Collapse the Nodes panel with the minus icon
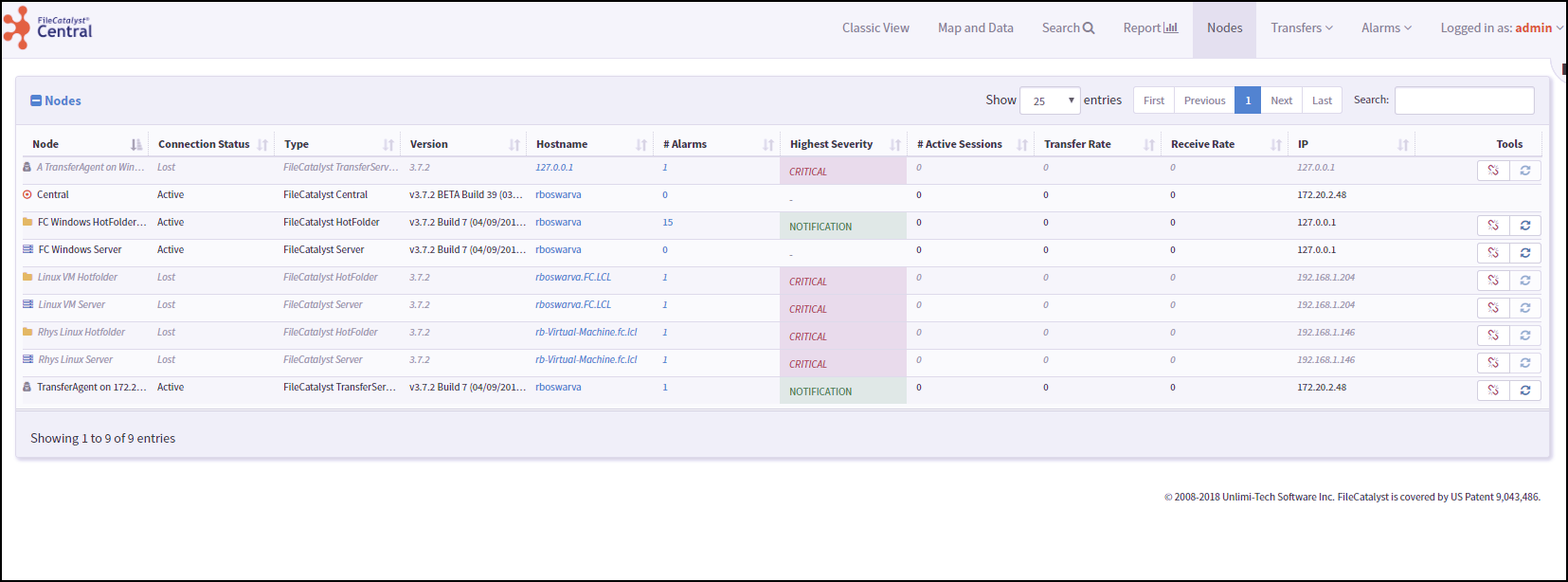 point(36,100)
